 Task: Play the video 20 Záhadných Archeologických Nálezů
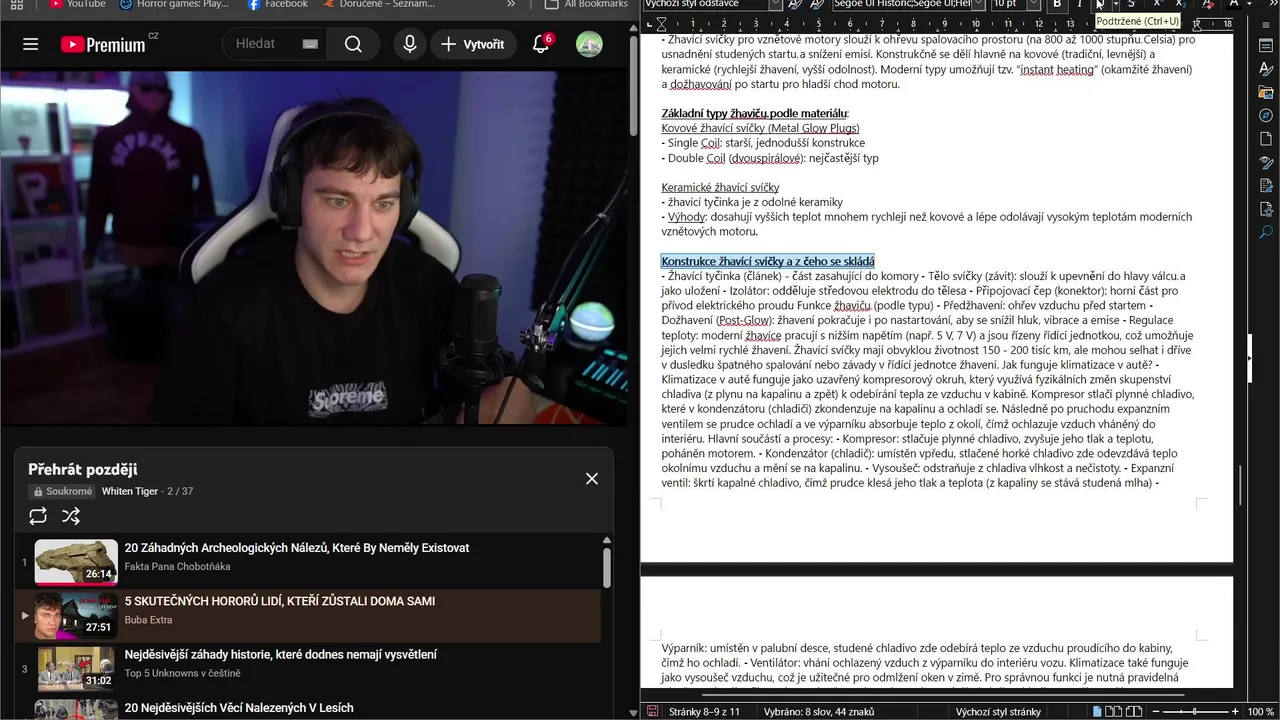(x=297, y=548)
